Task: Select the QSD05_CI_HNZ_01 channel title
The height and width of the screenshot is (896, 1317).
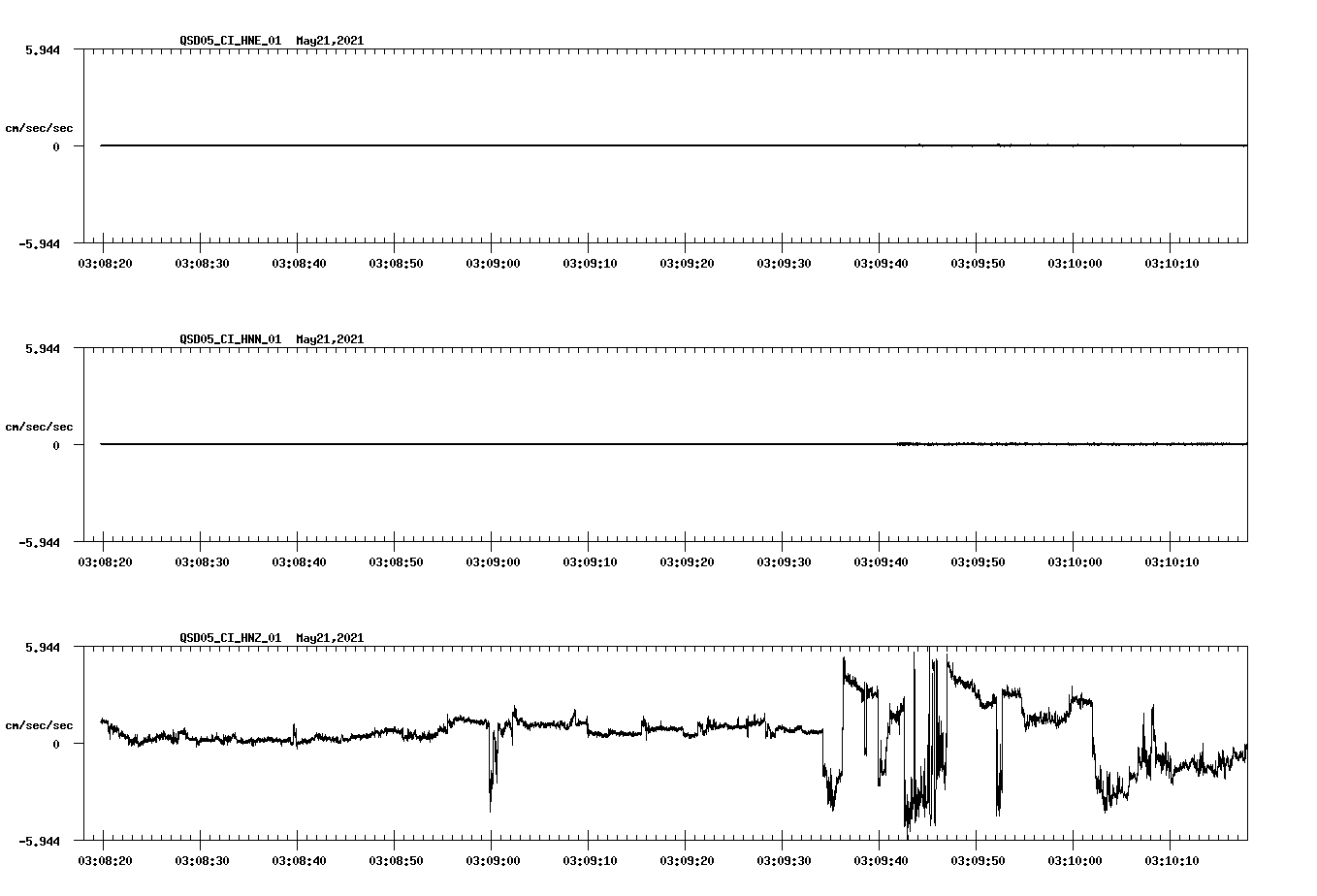Action: 229,638
